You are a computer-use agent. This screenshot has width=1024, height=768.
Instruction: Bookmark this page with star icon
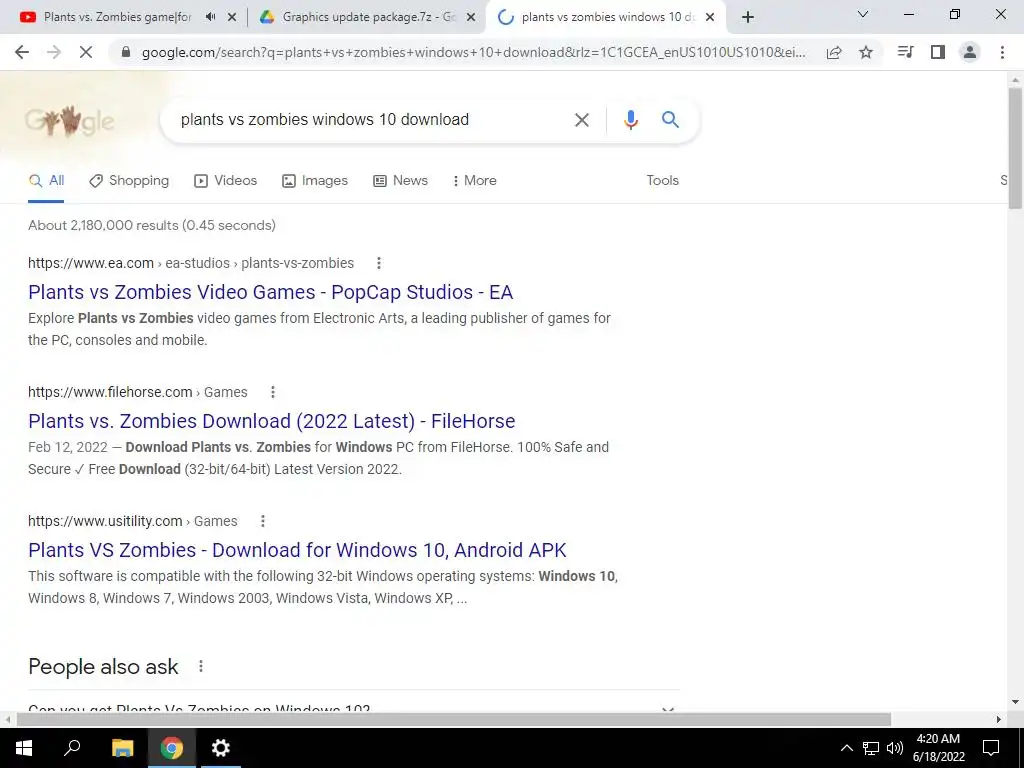click(866, 53)
